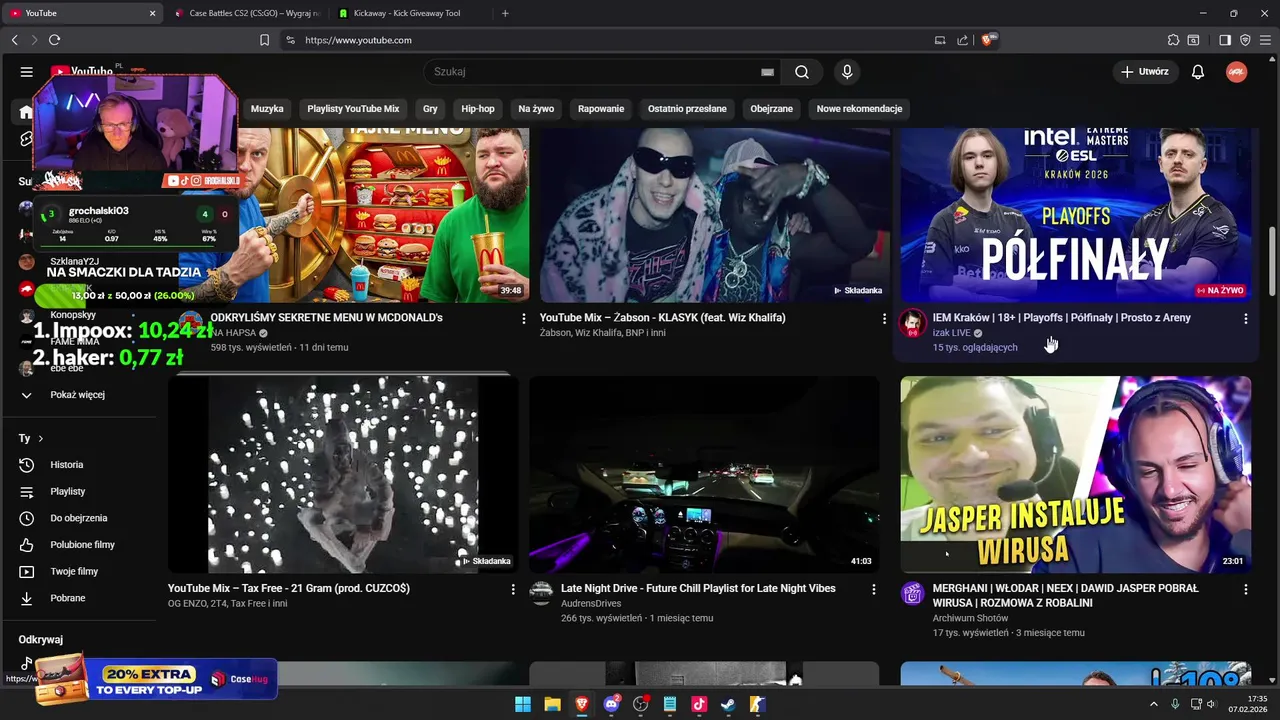Open options for McDonald's video
Screen dimensions: 1280x720
[x=523, y=318]
